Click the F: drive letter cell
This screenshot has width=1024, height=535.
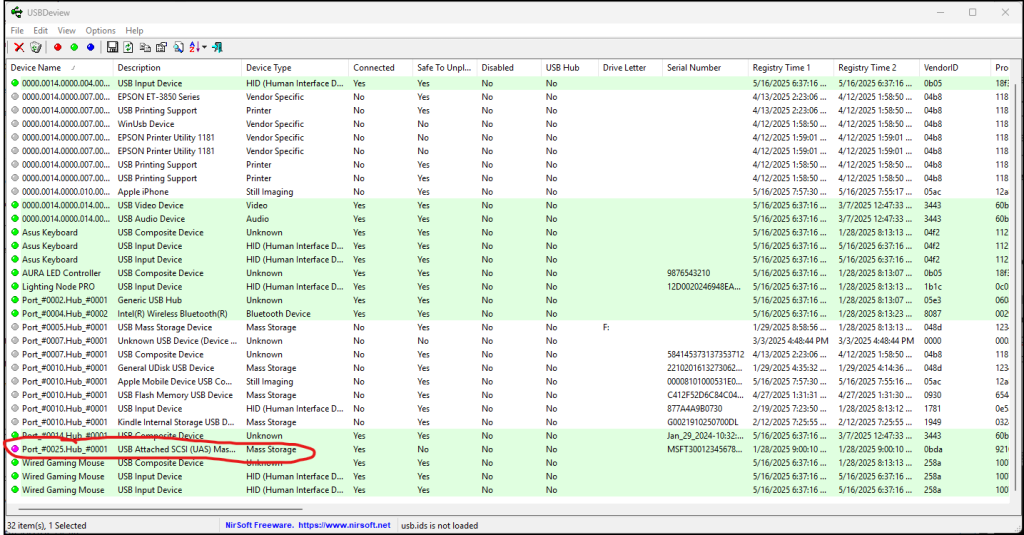tap(606, 327)
